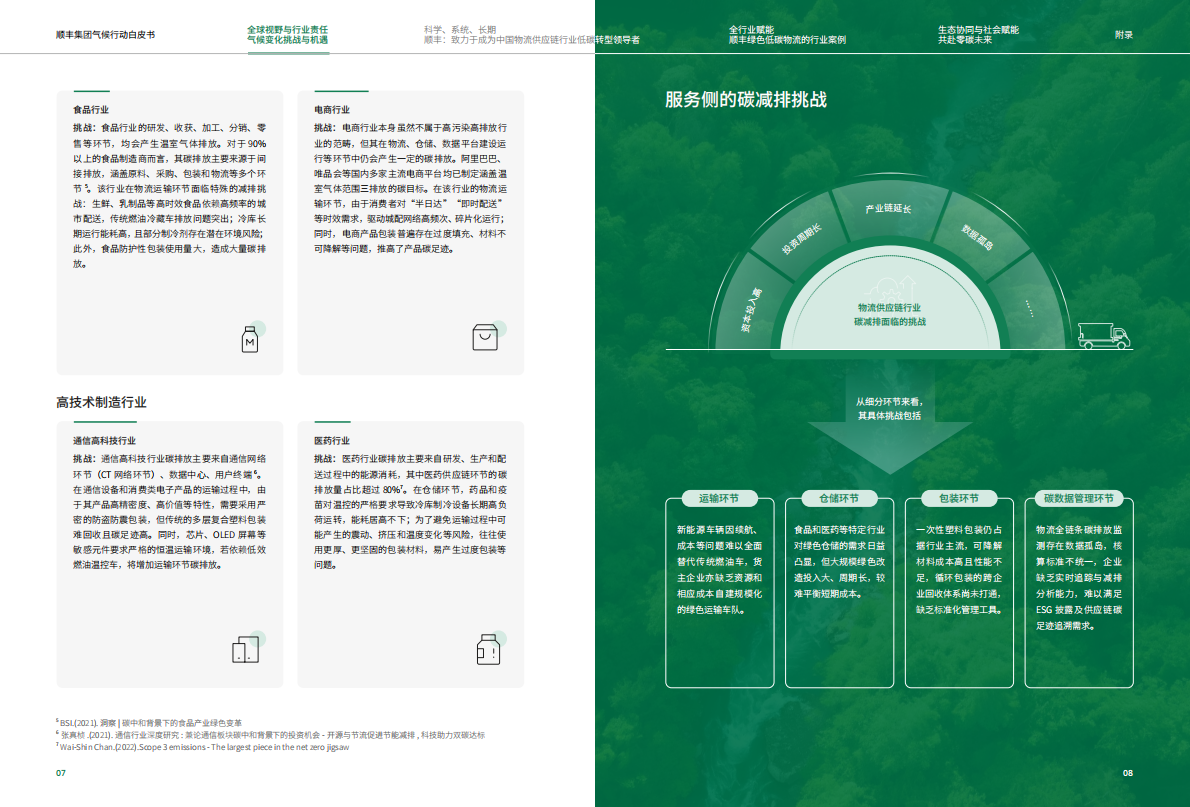Expand the 包装环节 column

[960, 590]
